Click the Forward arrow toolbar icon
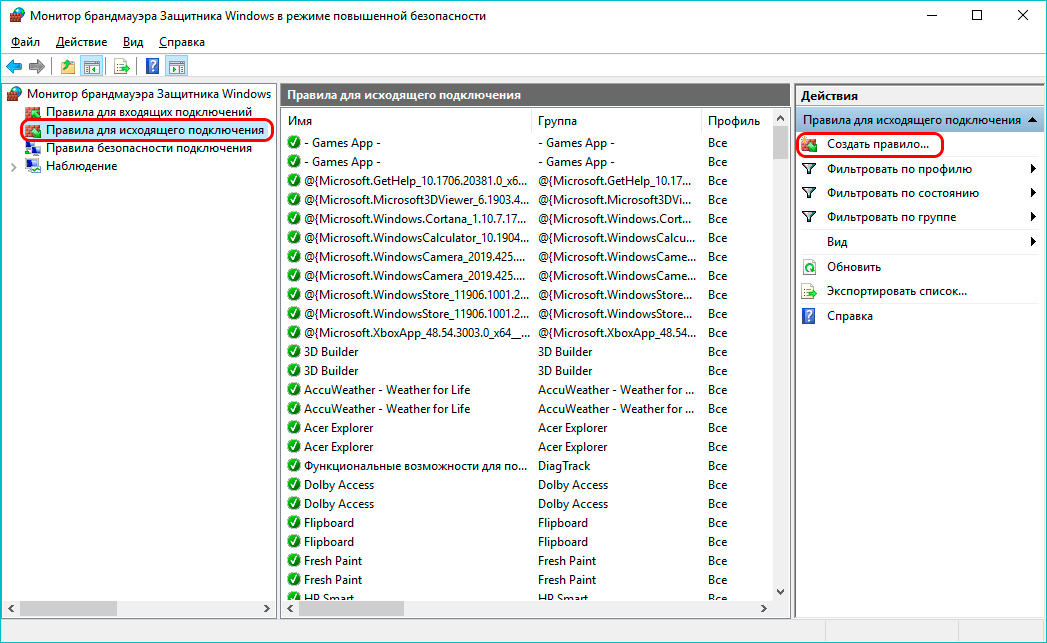This screenshot has width=1047, height=643. click(x=37, y=66)
